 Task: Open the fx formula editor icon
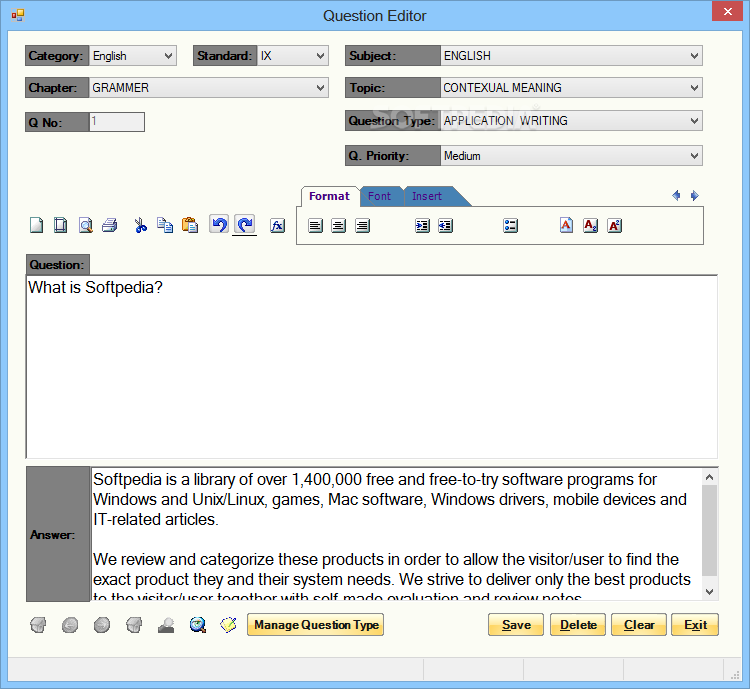[x=277, y=225]
